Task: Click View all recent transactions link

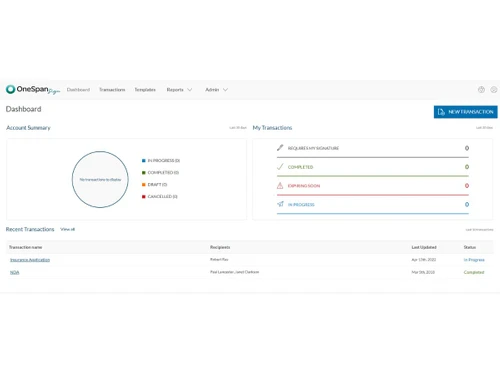Action: (x=67, y=229)
